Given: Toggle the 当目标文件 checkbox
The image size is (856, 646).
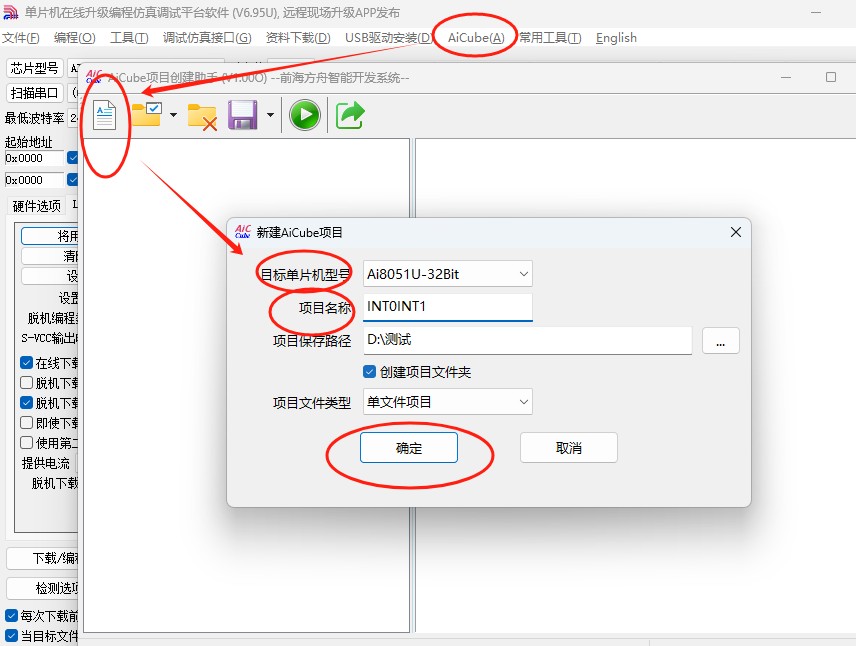Looking at the screenshot, I should (11, 636).
